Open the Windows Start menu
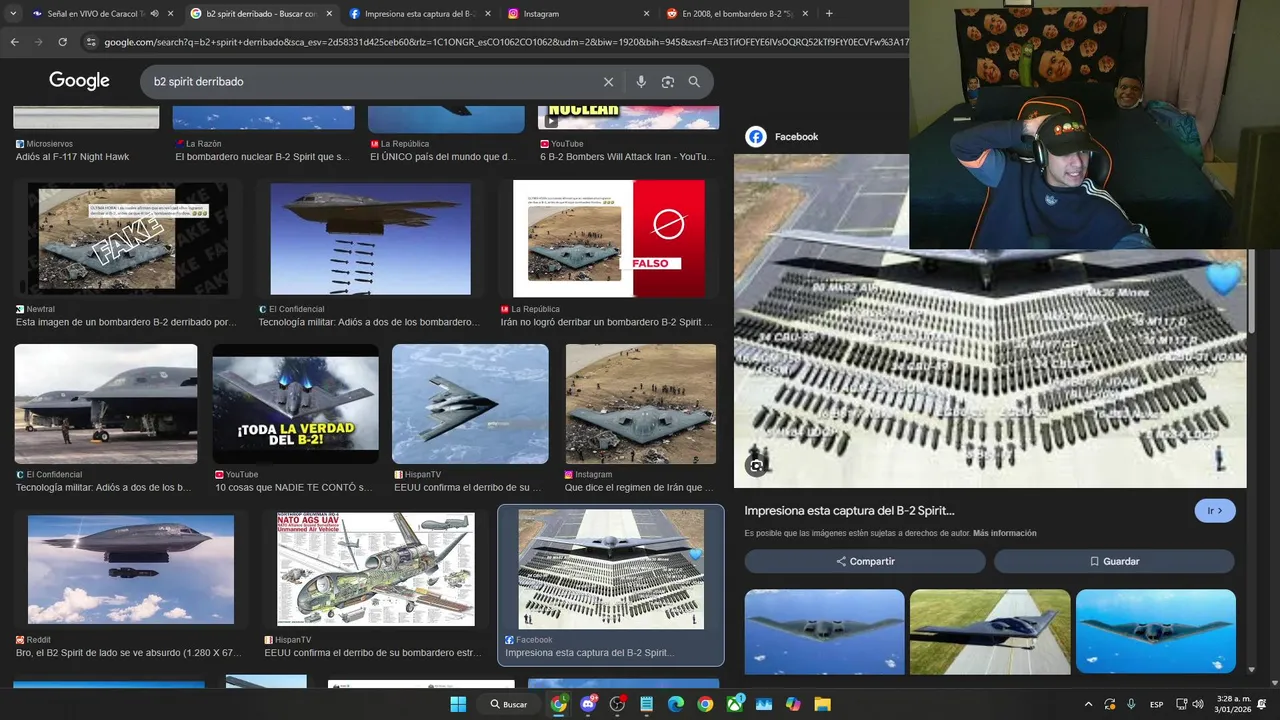Screen dimensions: 1280x720 [458, 704]
